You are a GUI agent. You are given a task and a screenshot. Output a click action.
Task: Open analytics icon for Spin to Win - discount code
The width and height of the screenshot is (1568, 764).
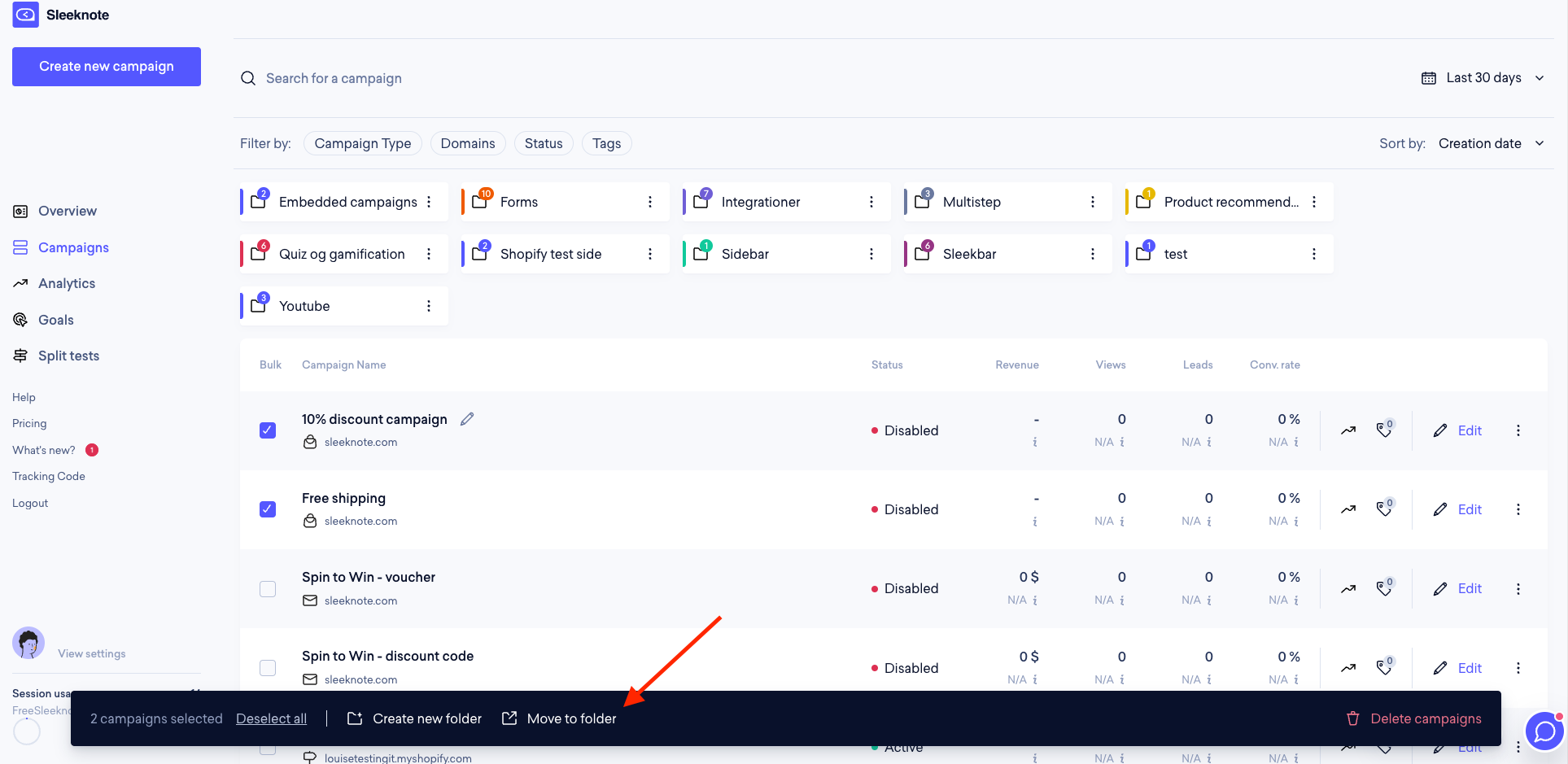tap(1348, 668)
